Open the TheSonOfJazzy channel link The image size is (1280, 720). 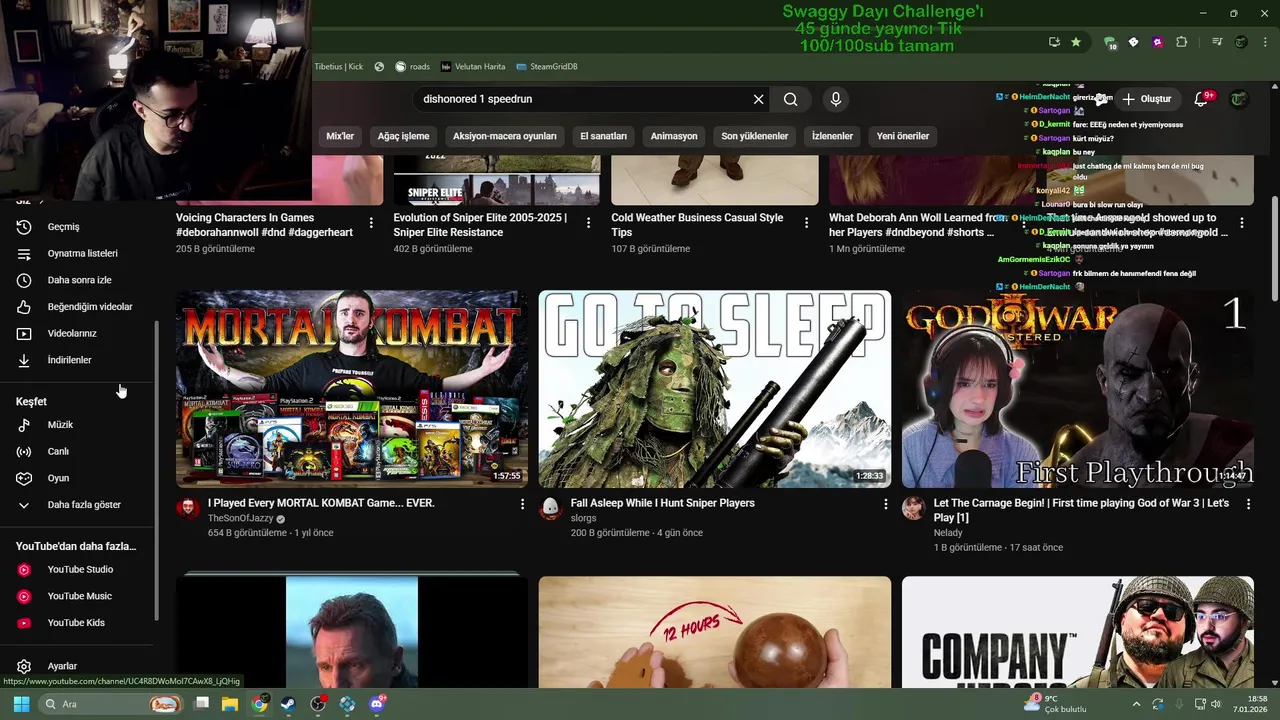[x=240, y=519]
